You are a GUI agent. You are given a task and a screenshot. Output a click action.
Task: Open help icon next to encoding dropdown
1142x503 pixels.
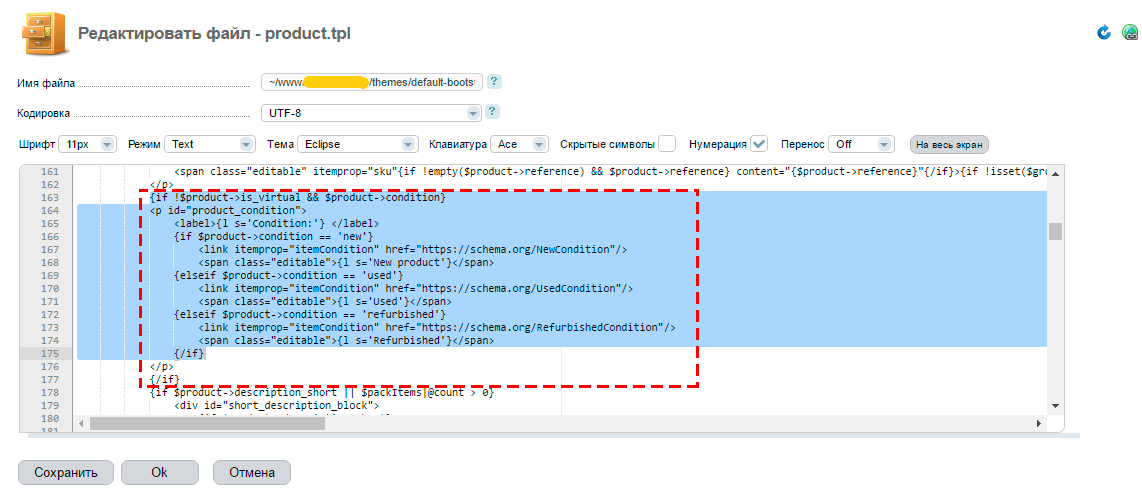click(492, 112)
